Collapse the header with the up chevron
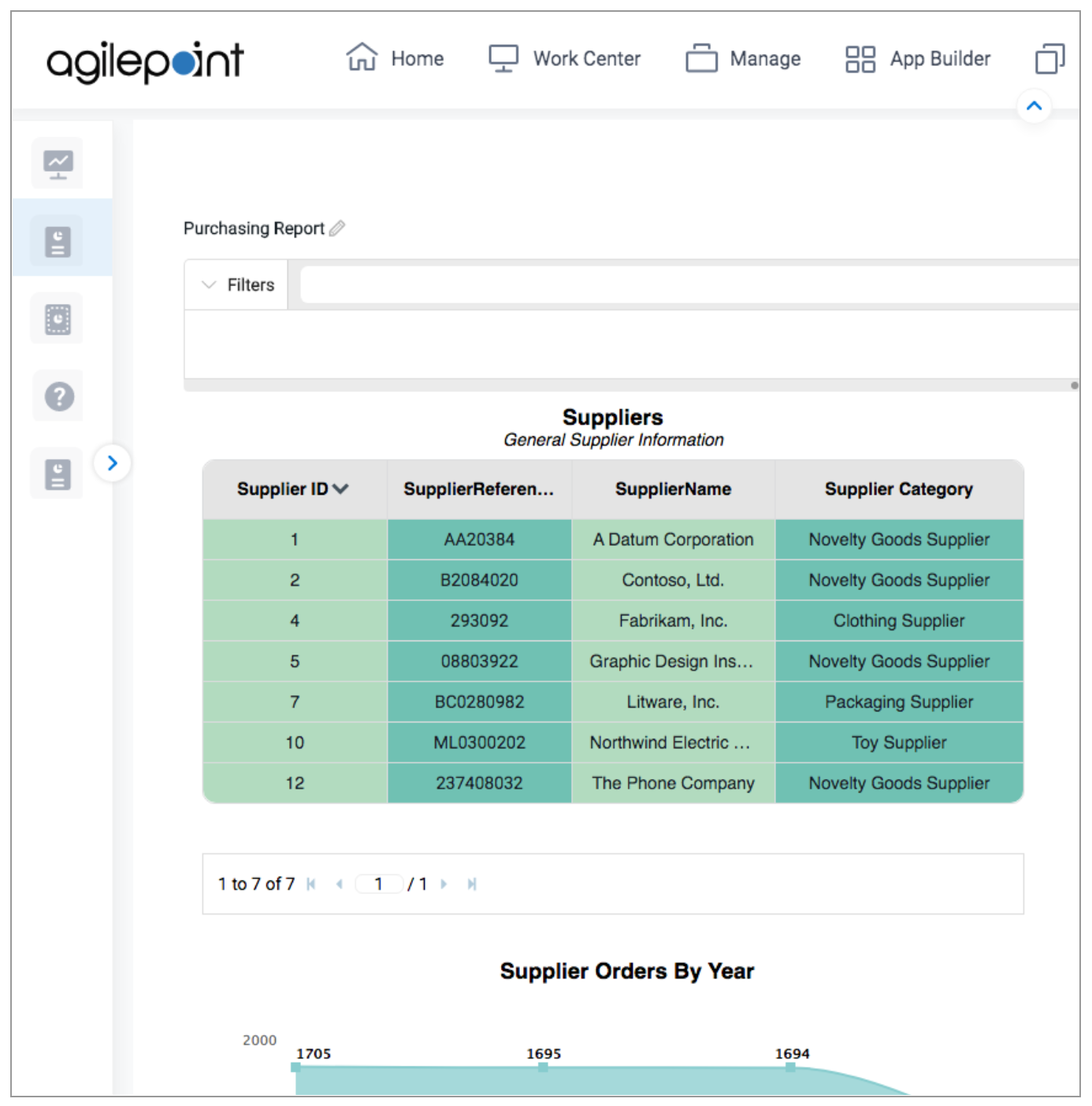This screenshot has width=1092, height=1106. coord(1034,106)
